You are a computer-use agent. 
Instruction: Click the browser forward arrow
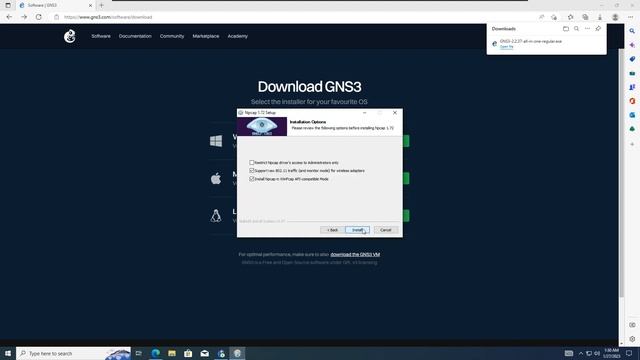click(24, 17)
